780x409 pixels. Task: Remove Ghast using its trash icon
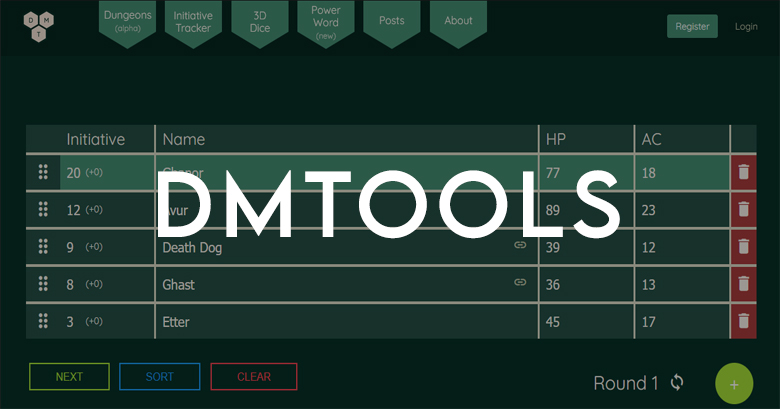(x=743, y=284)
